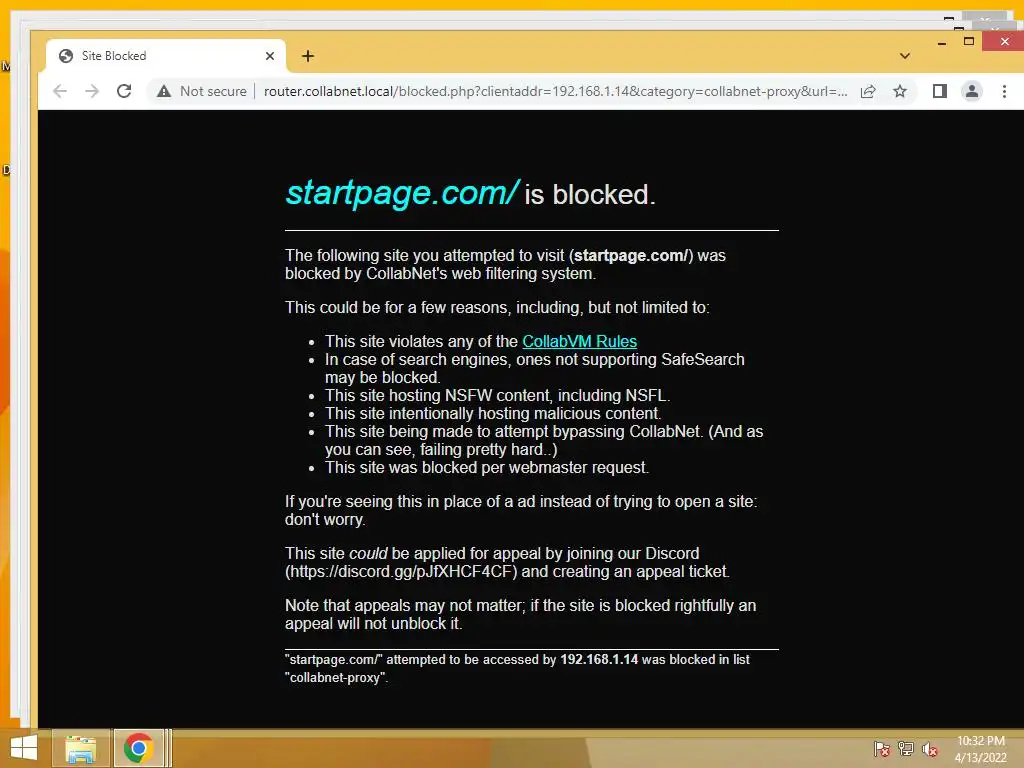Click the network tray icon
This screenshot has height=768, width=1024.
point(905,749)
